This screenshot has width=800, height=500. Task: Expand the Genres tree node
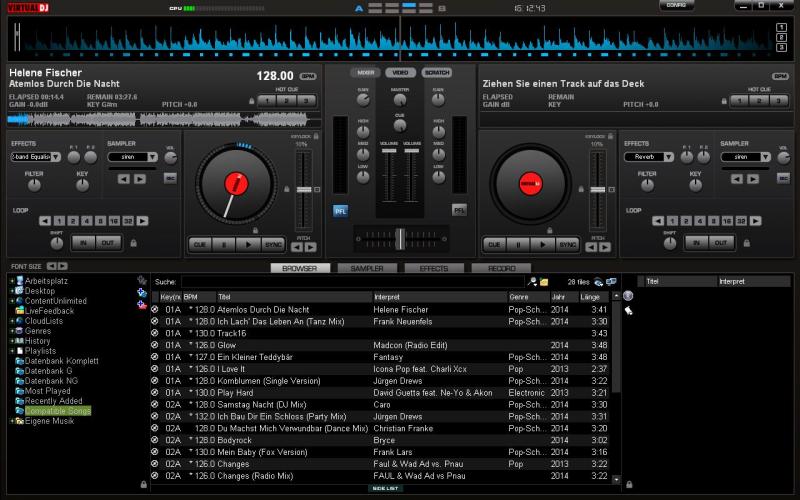tap(12, 331)
